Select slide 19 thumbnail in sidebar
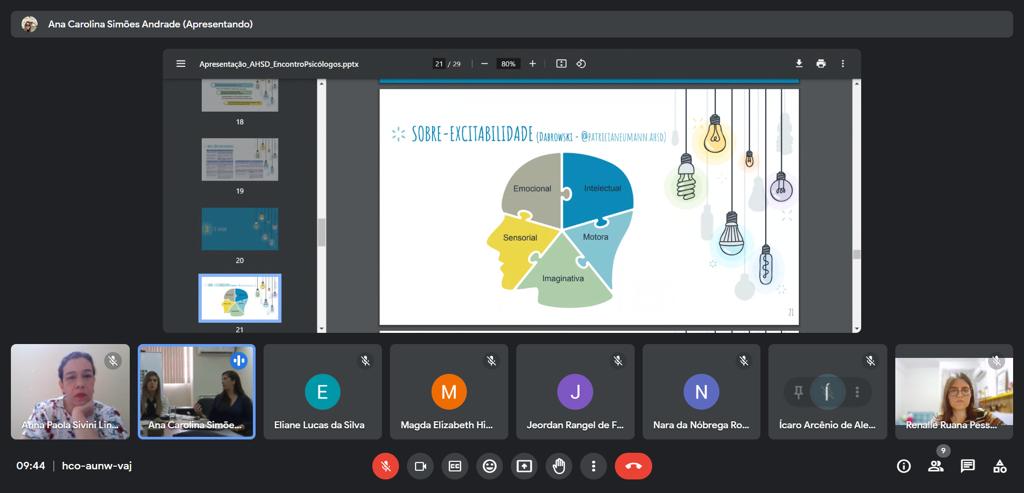 pos(240,159)
